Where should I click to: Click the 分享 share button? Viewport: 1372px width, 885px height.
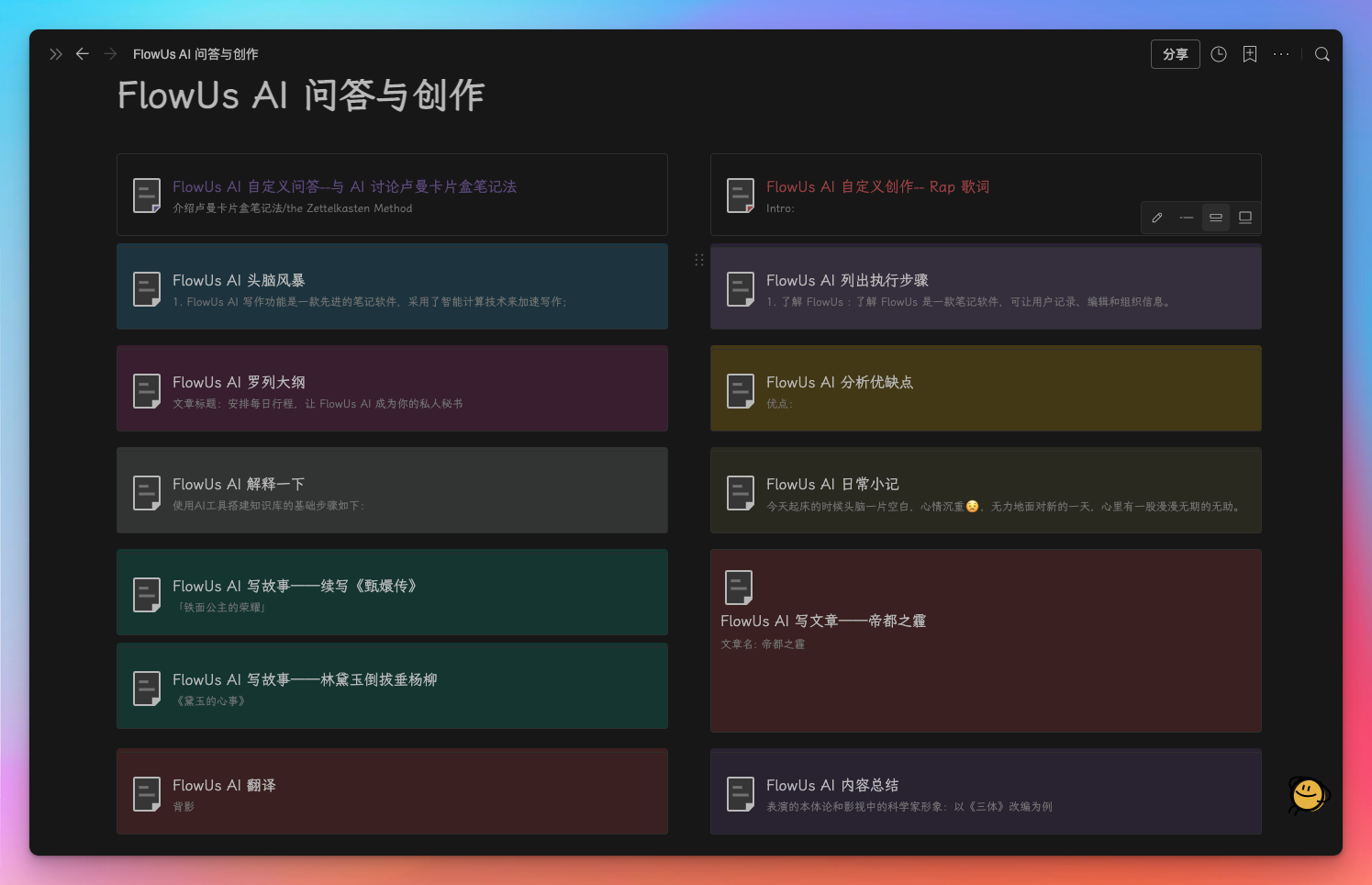1176,54
